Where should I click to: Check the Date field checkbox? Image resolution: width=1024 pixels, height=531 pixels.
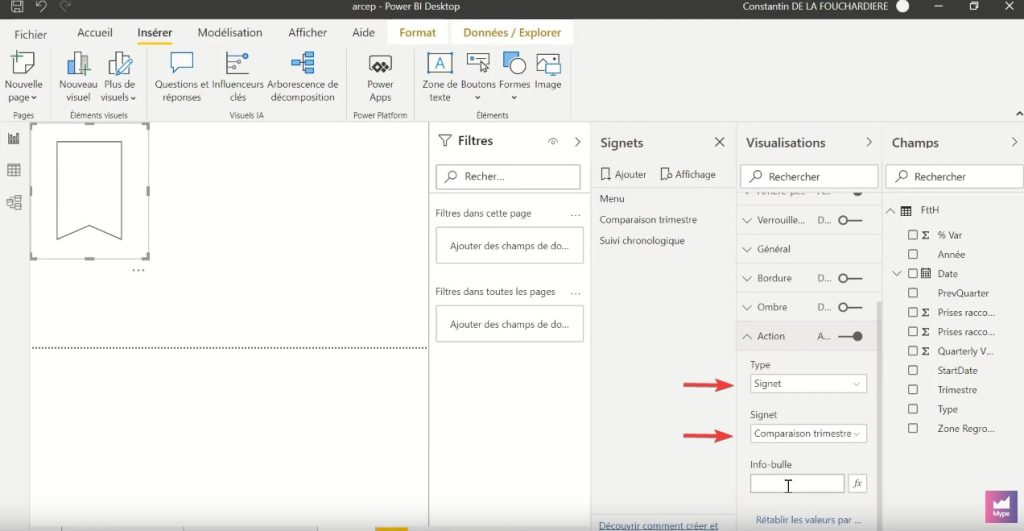[x=913, y=274]
